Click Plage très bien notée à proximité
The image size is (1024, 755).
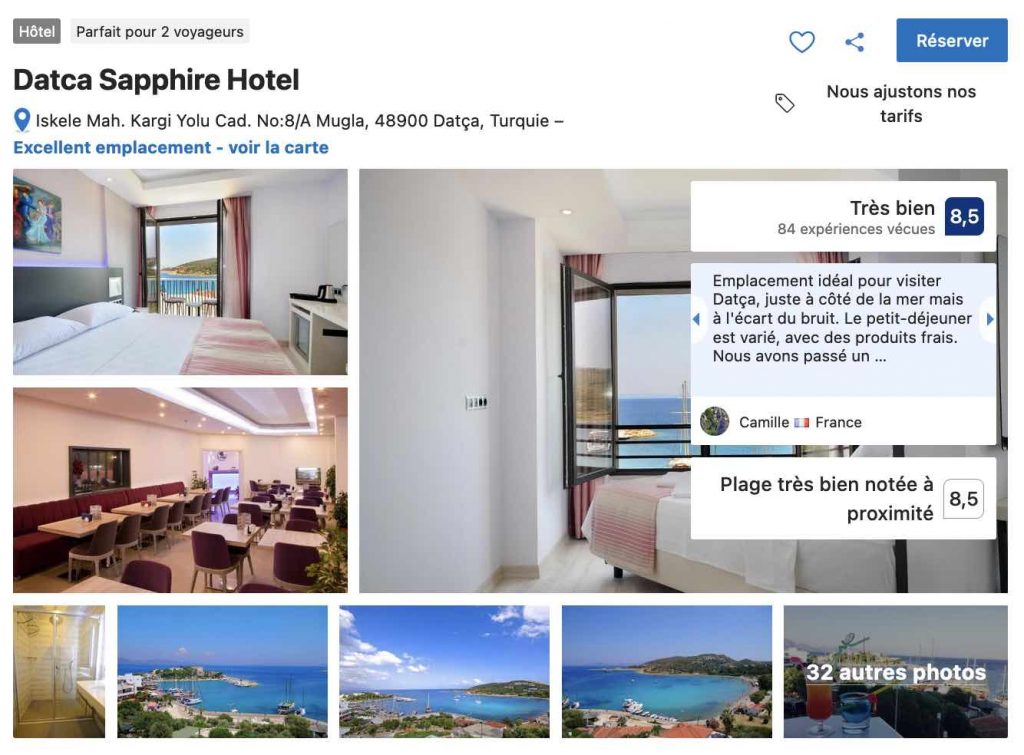[x=827, y=499]
